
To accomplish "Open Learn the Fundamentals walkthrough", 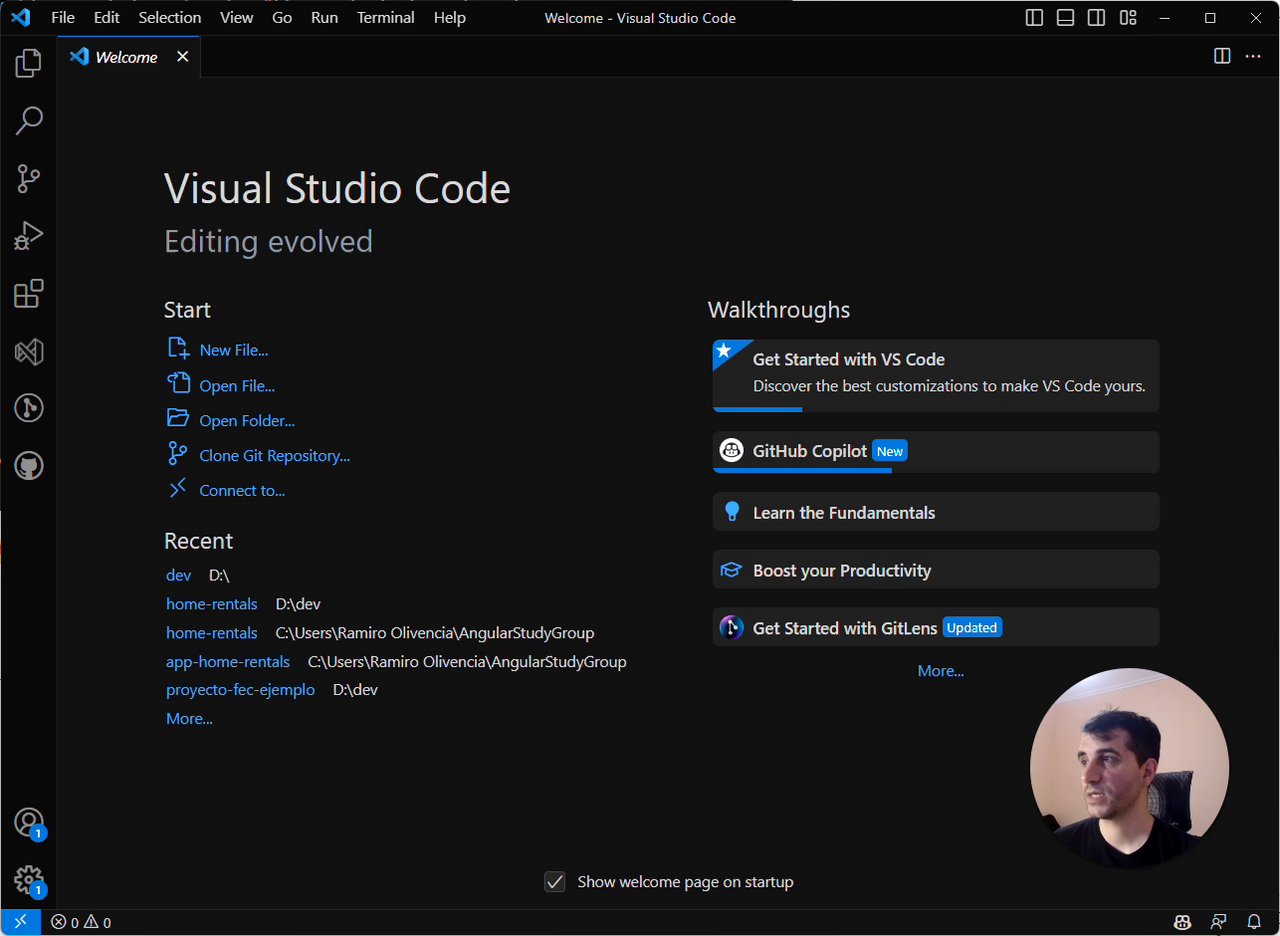I will tap(936, 512).
